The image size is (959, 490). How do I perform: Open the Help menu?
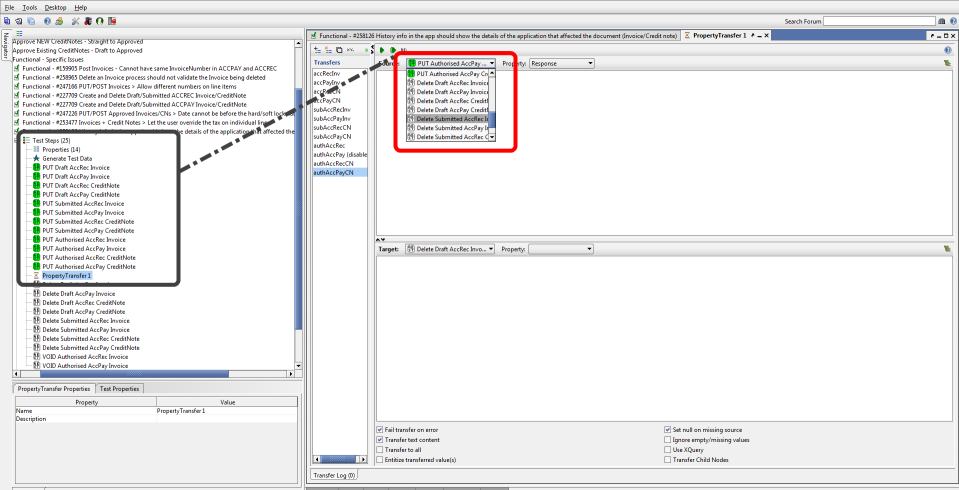tap(81, 7)
